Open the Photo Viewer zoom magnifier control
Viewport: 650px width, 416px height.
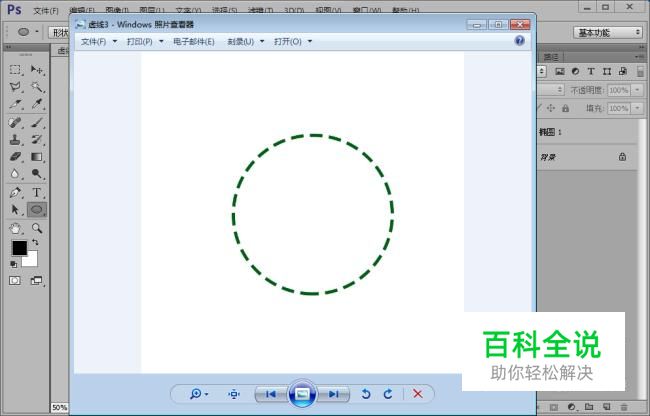[x=199, y=394]
